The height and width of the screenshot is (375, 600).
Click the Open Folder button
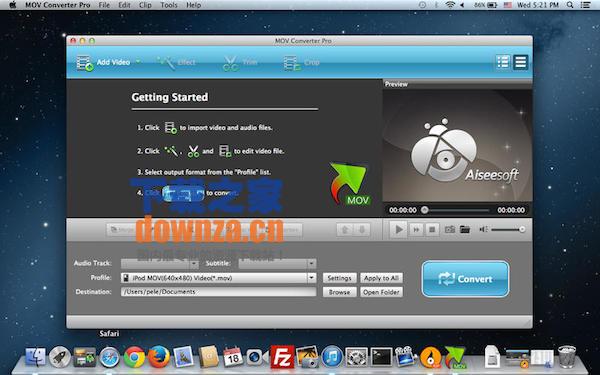point(381,292)
